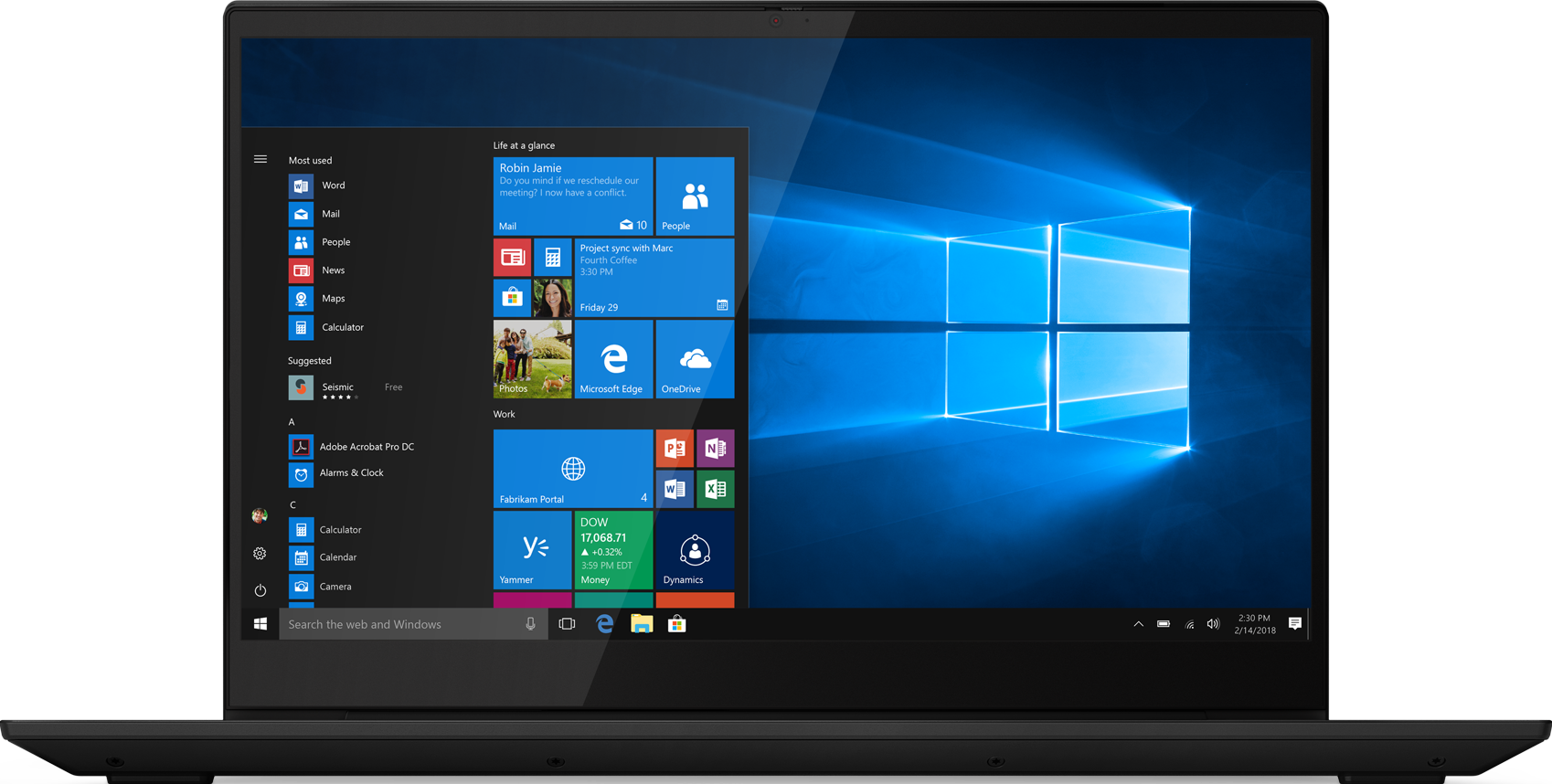The height and width of the screenshot is (784, 1552).
Task: Open the small red News tile
Action: coord(513,258)
